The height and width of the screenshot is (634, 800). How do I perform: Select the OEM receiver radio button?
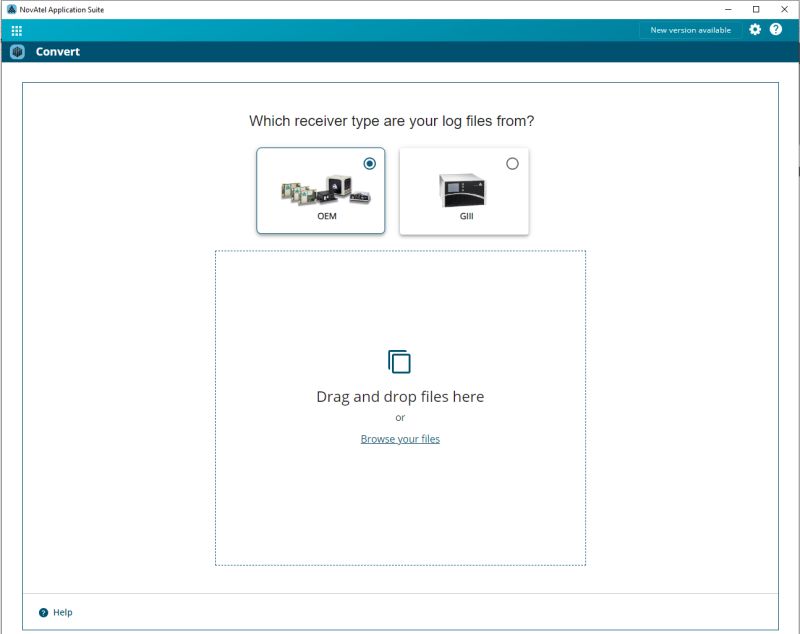369,164
